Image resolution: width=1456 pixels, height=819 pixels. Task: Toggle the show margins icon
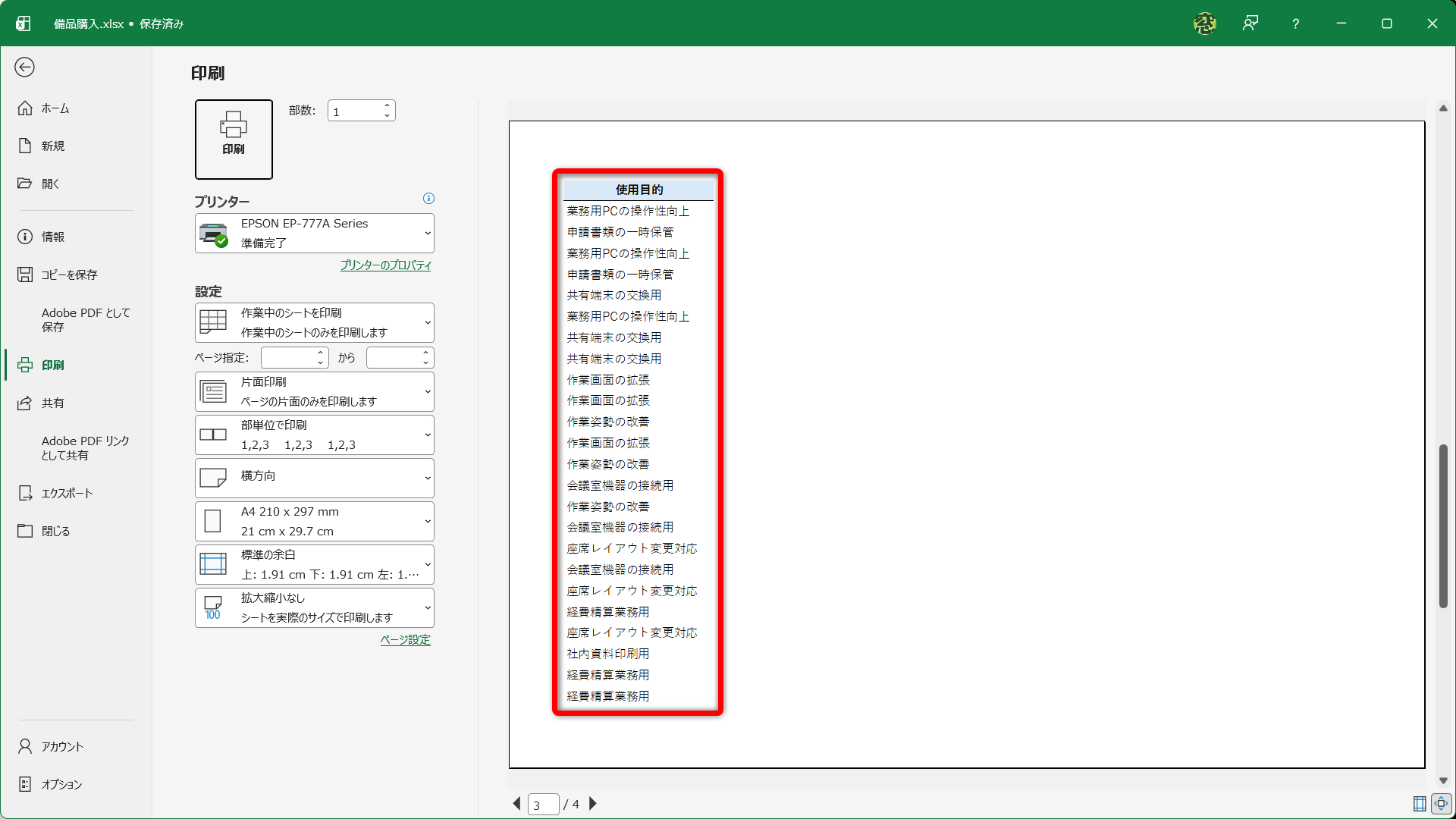[x=1420, y=804]
